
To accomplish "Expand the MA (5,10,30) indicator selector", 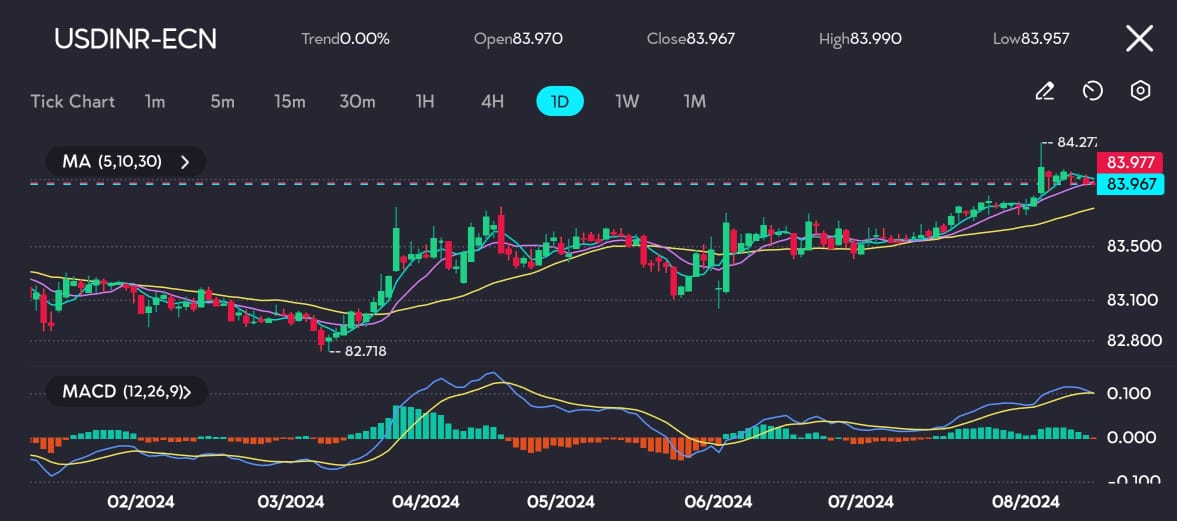I will [125, 161].
